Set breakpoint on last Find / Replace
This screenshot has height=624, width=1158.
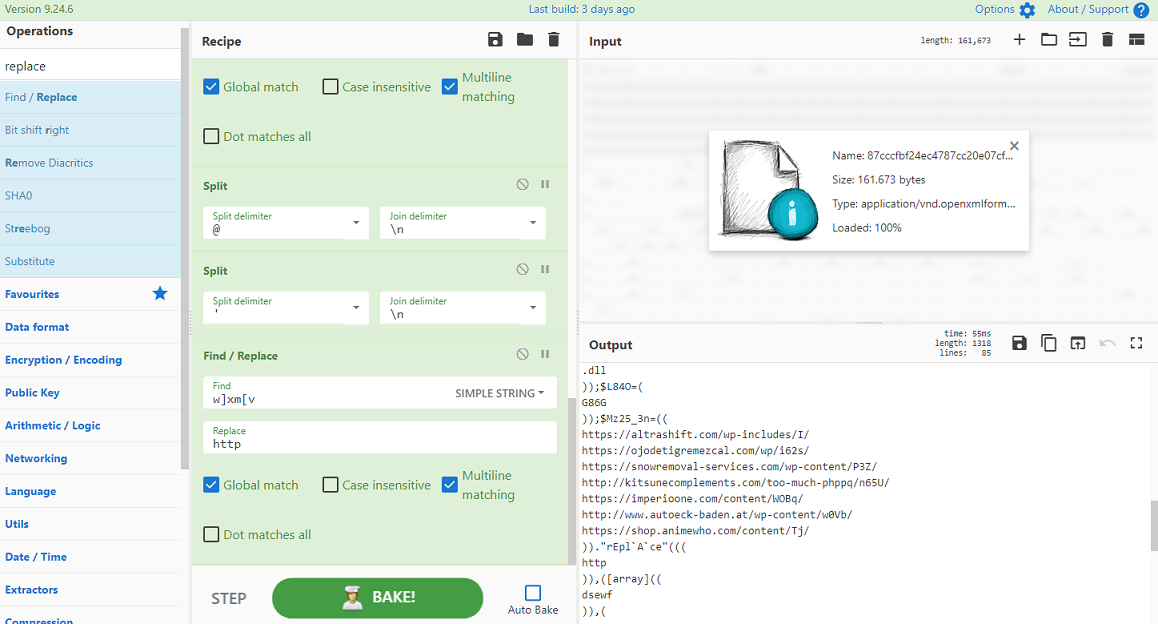[x=545, y=354]
